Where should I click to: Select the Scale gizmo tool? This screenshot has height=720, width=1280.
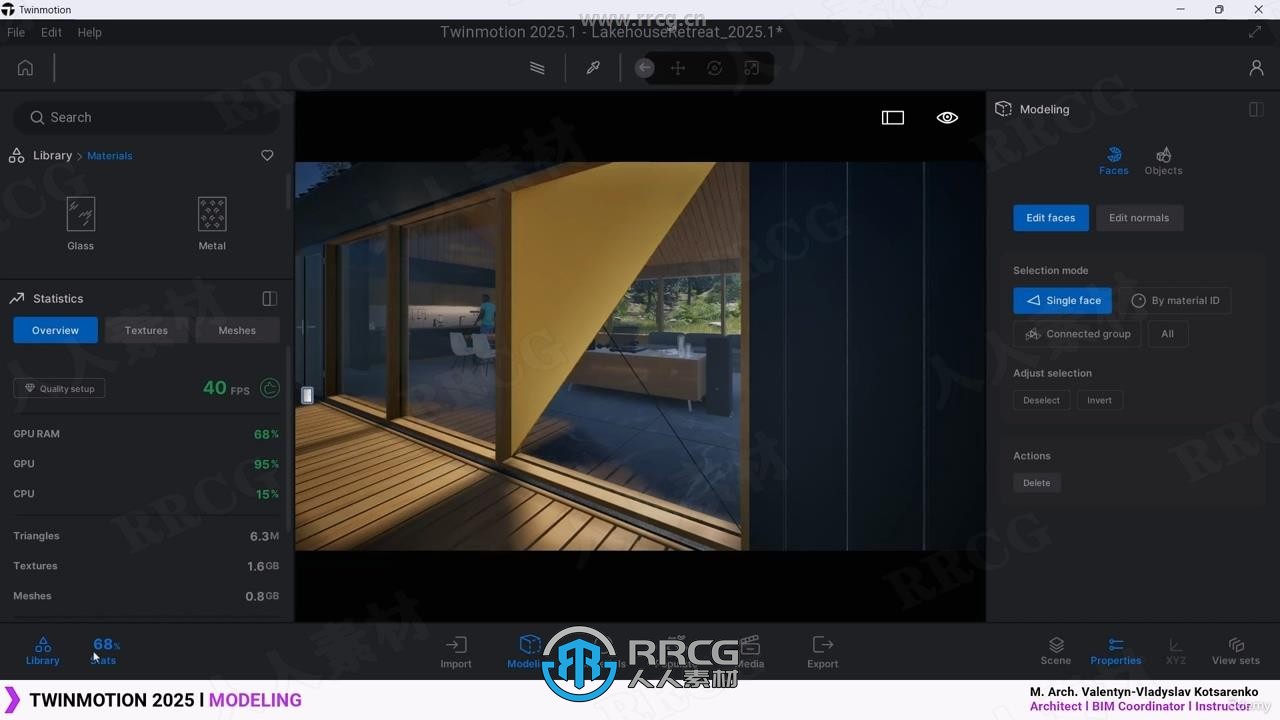tap(751, 68)
